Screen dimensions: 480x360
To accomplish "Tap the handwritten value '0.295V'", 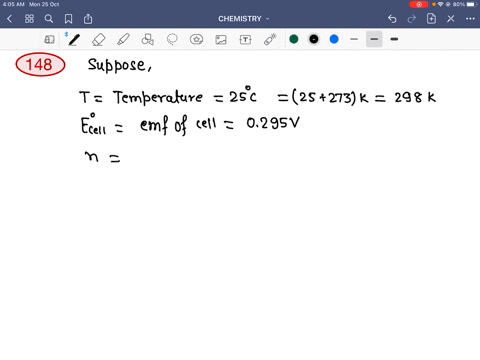I will pyautogui.click(x=273, y=123).
